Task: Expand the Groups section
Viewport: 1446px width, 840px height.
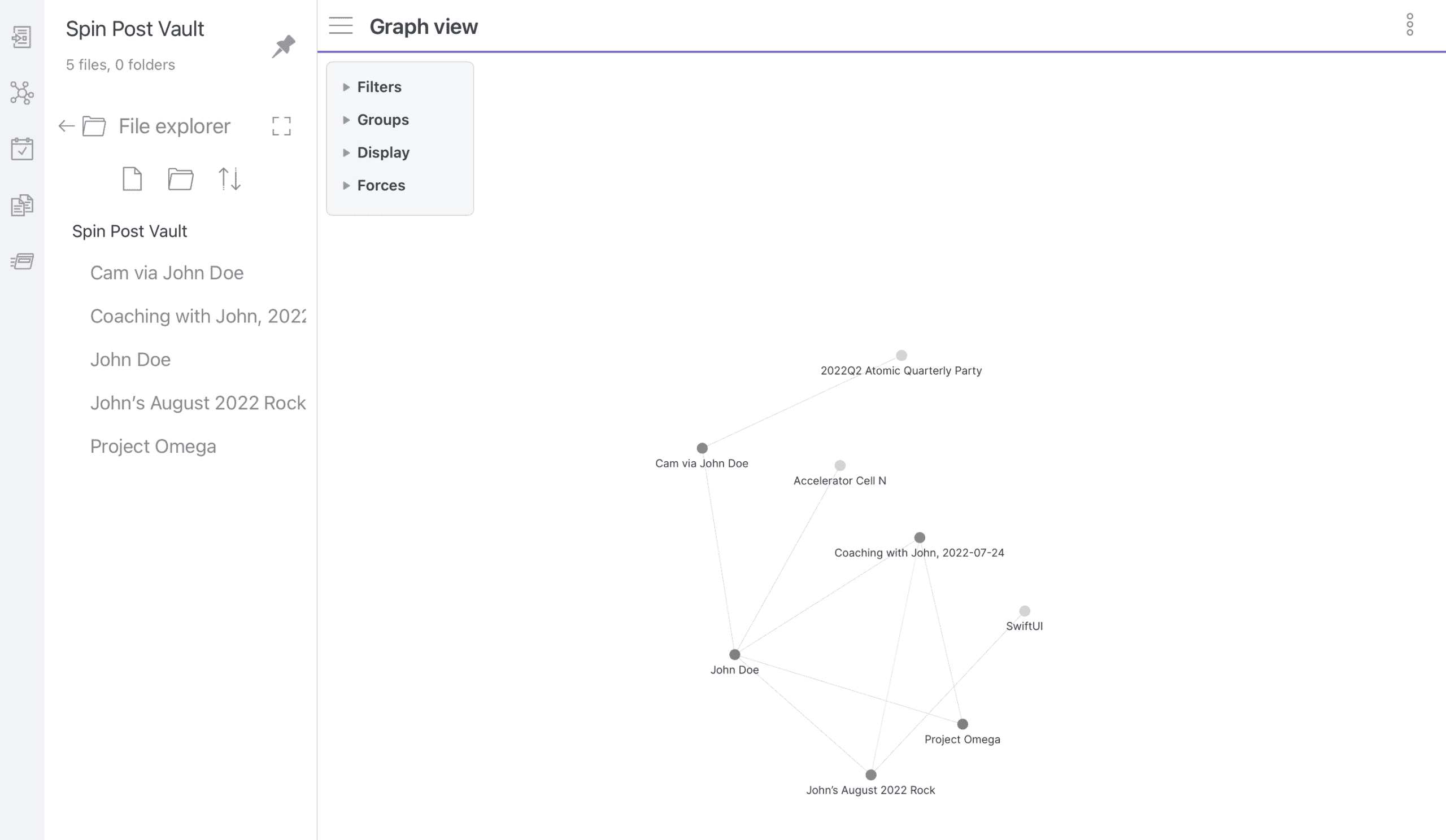Action: [x=382, y=120]
